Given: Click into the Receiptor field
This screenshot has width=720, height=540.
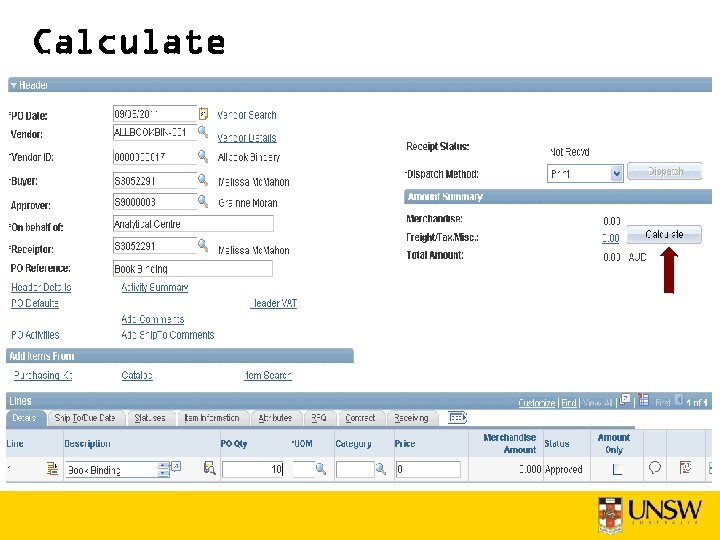Looking at the screenshot, I should [x=155, y=246].
